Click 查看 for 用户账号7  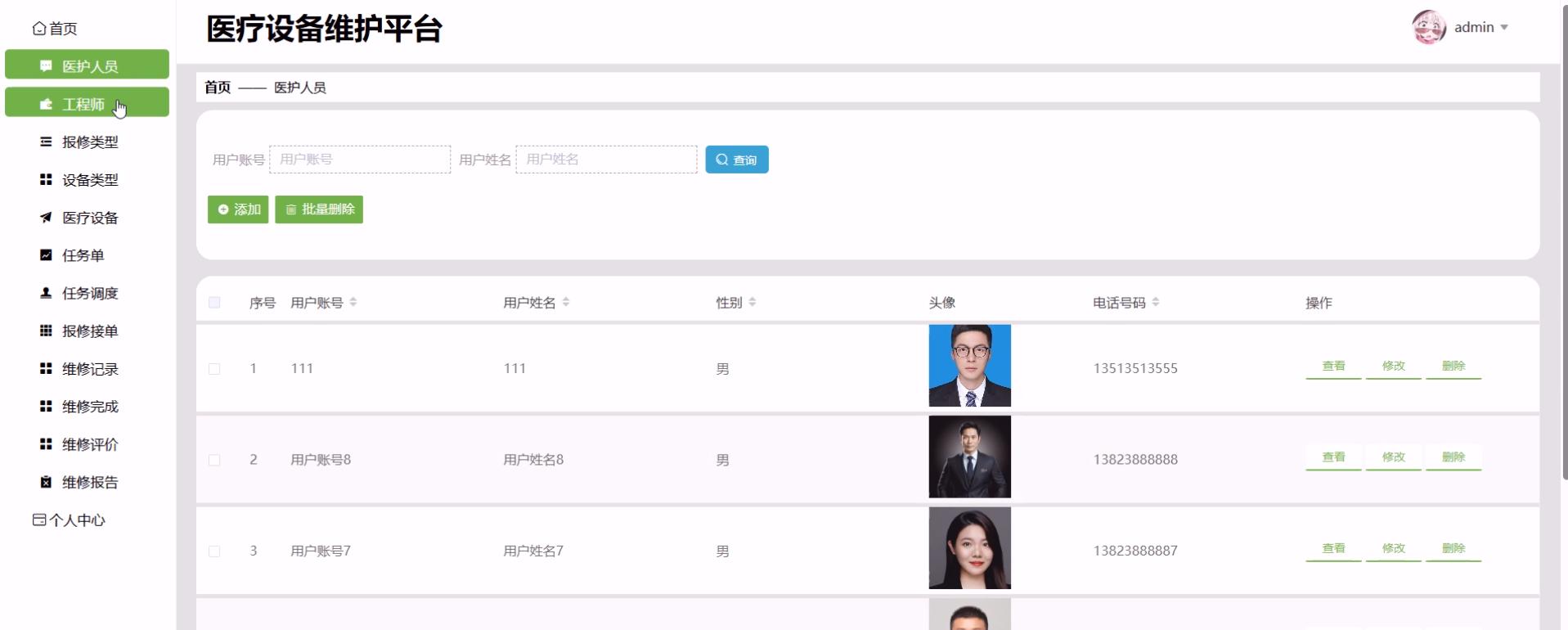coord(1333,549)
